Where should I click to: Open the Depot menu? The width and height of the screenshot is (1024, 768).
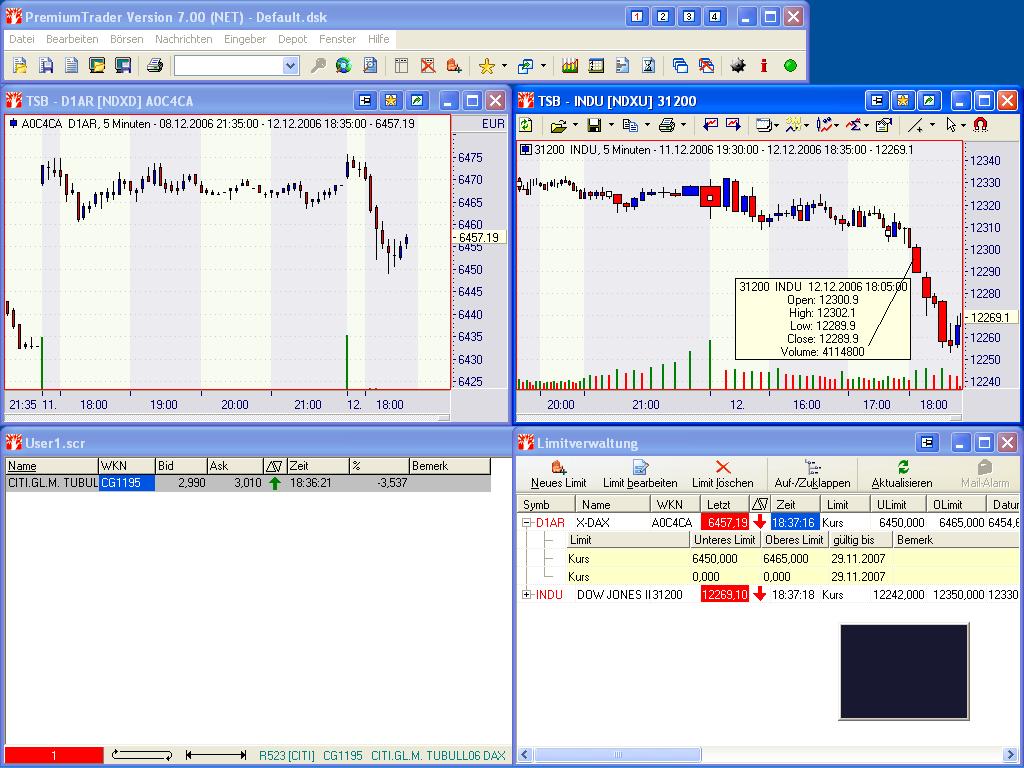click(x=291, y=38)
